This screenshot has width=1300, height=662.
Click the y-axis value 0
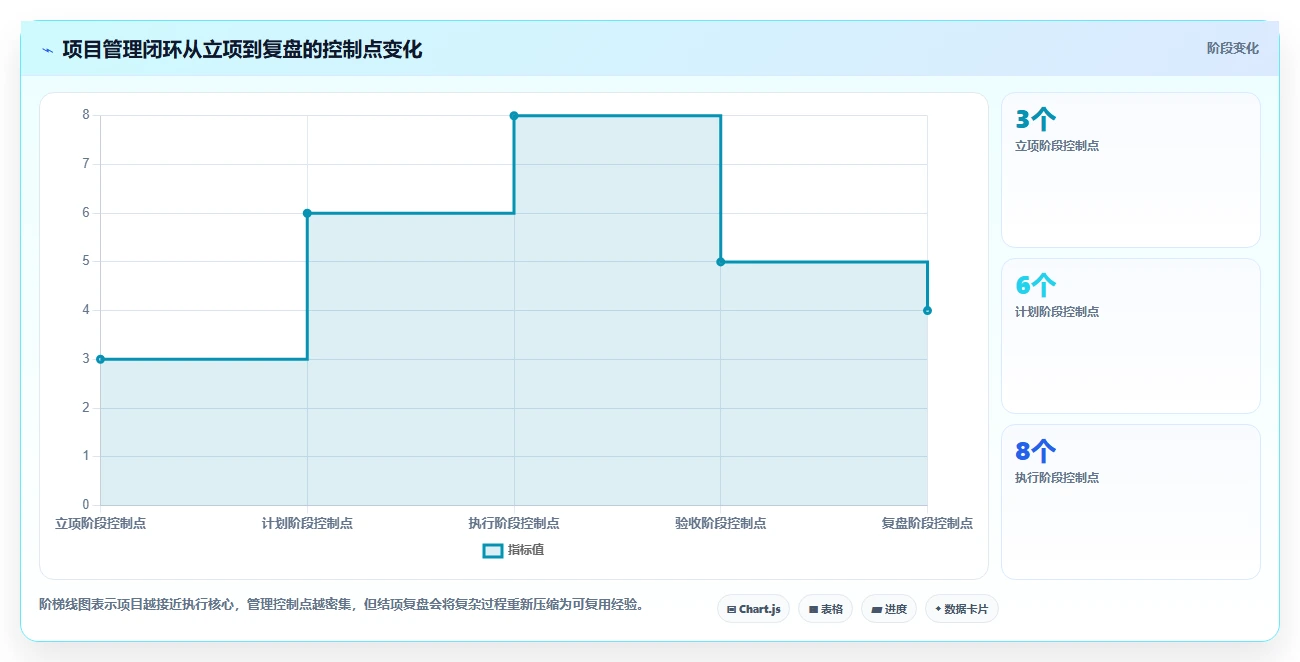coord(86,505)
